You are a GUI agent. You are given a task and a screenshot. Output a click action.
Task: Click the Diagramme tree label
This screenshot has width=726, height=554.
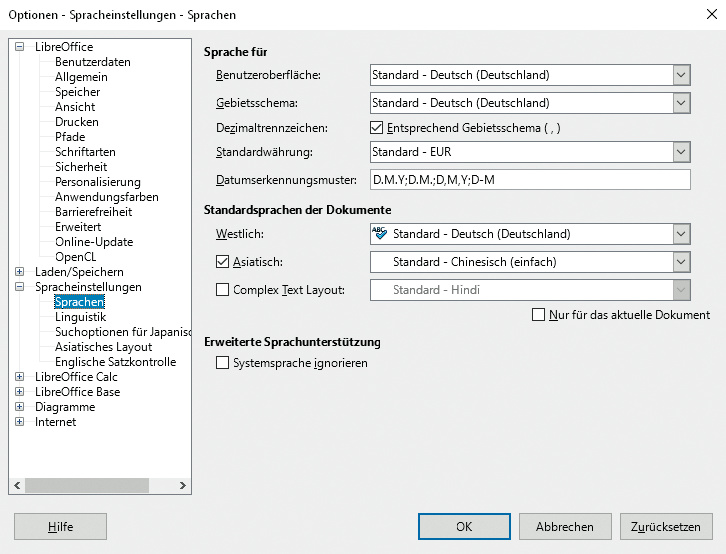pos(65,407)
